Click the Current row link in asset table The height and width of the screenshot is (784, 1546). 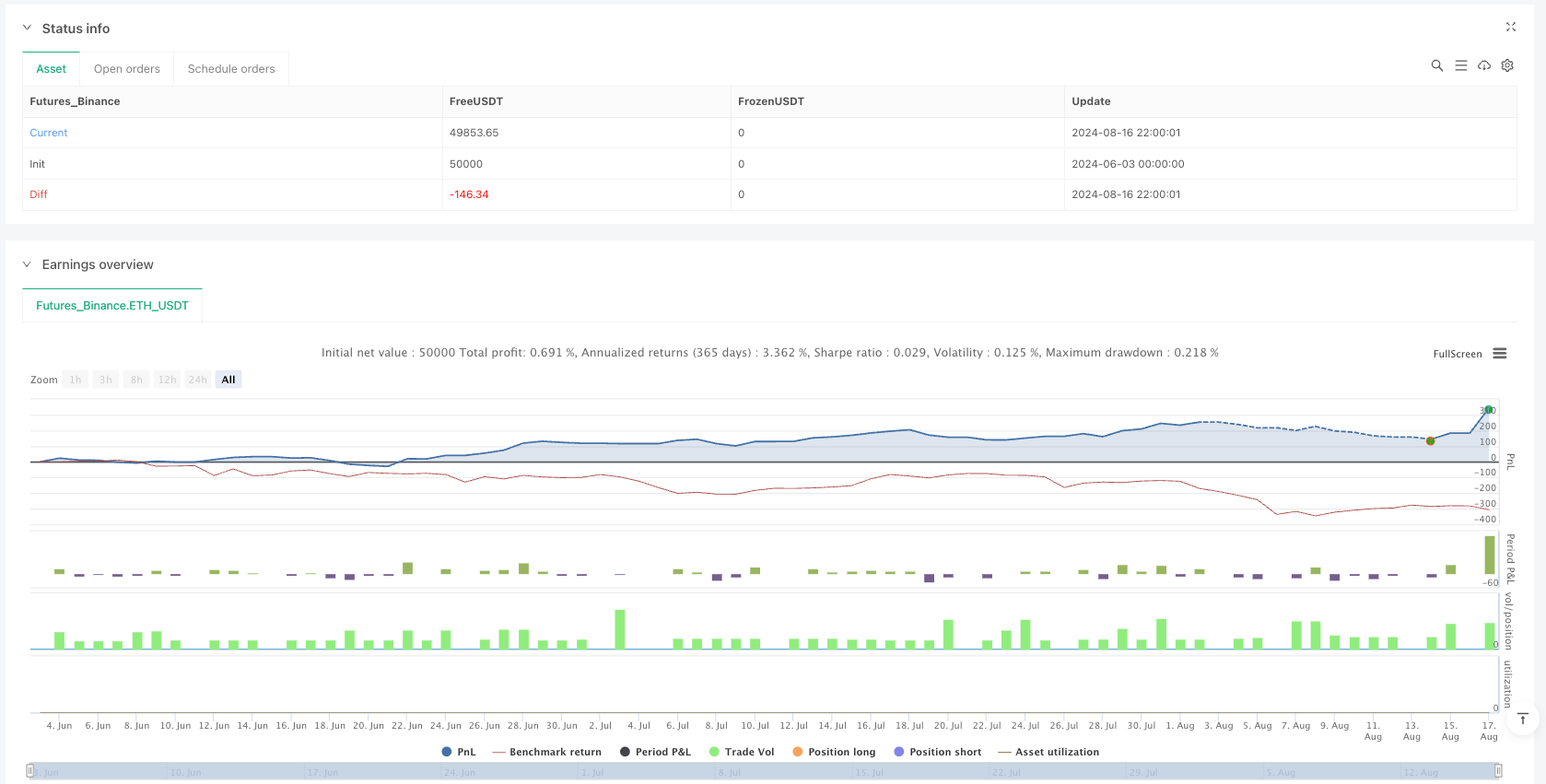pos(49,133)
